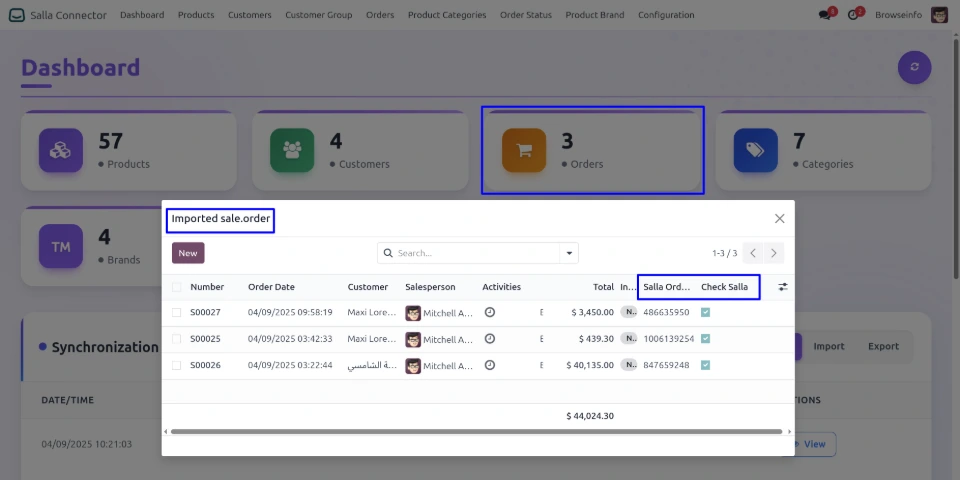Click the Orders shopping cart icon
Screen dimensions: 960x480
pyautogui.click(x=523, y=150)
